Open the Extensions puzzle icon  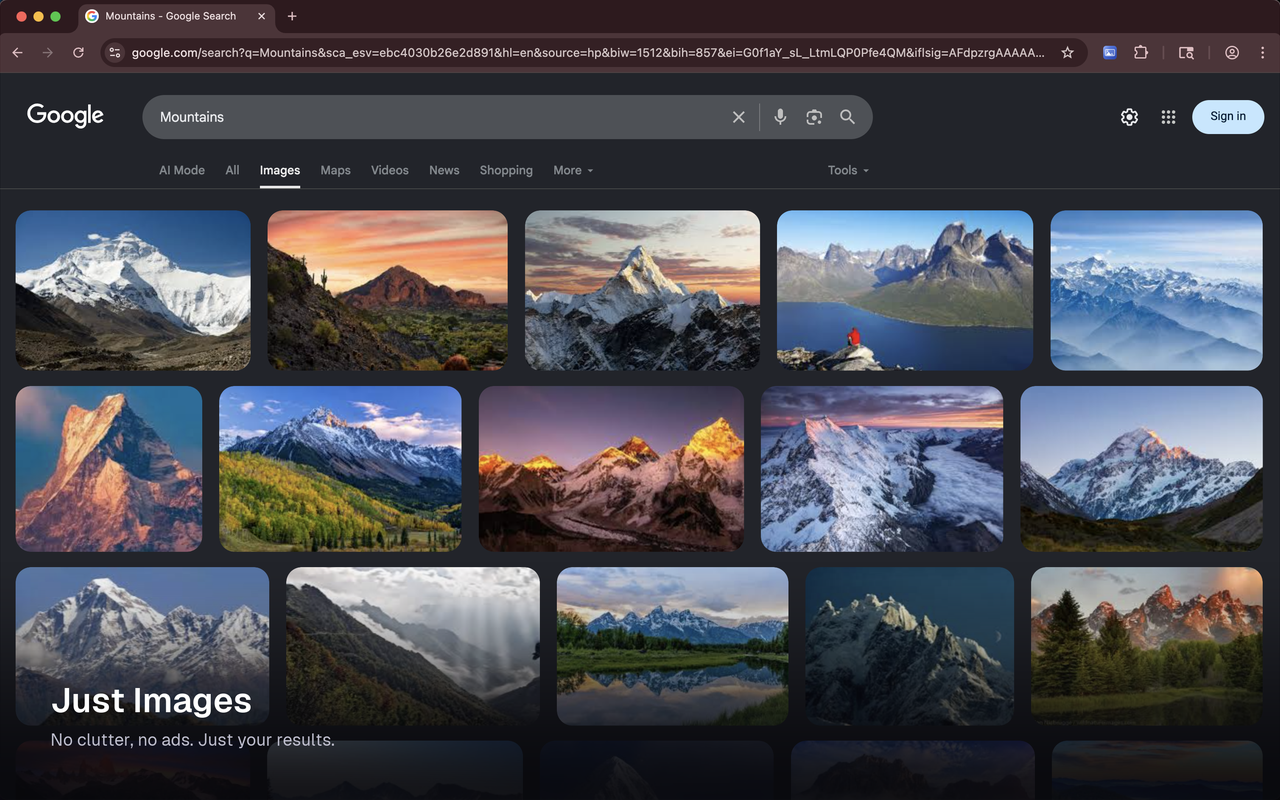1141,52
